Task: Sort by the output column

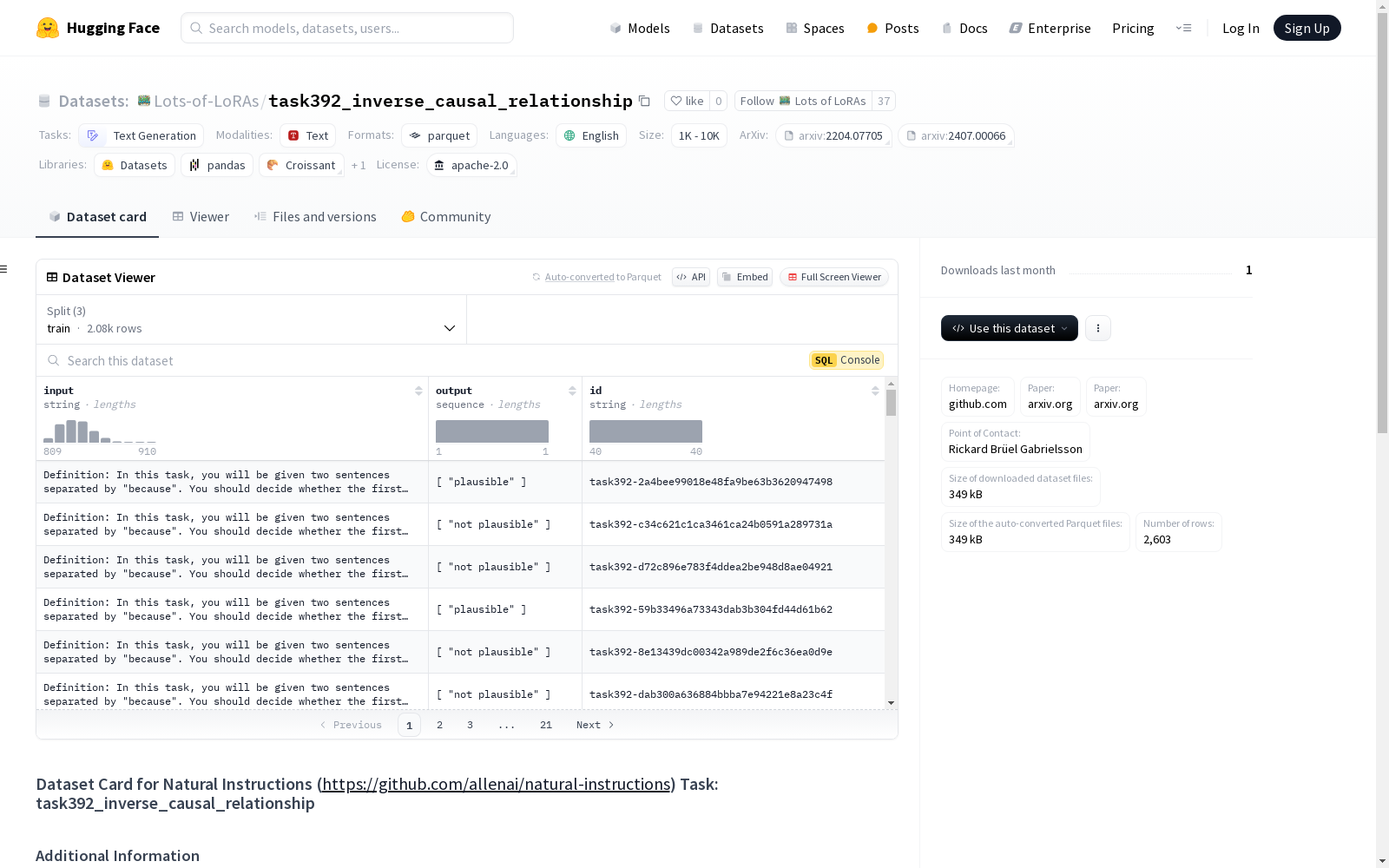Action: coord(572,391)
